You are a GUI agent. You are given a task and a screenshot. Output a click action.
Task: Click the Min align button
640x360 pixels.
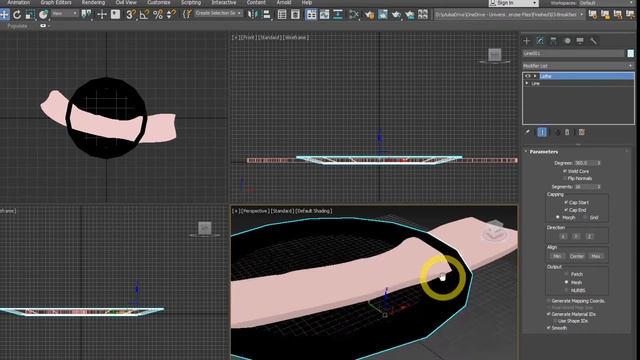tap(557, 256)
